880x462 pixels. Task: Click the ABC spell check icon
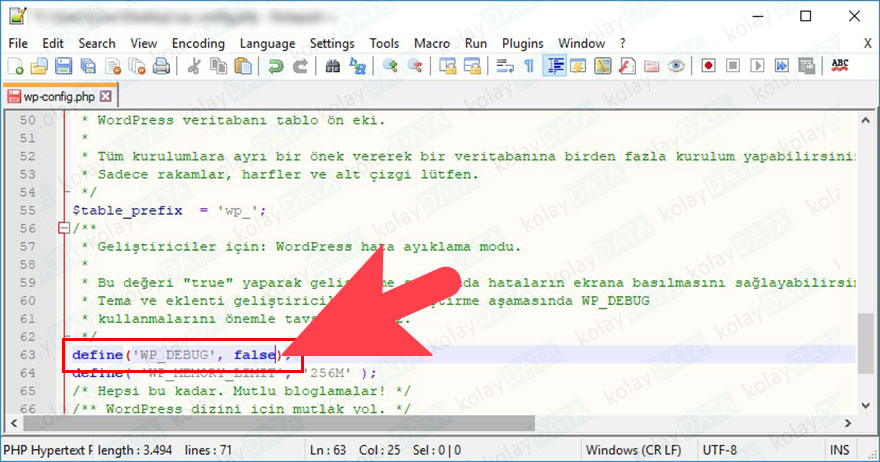[840, 66]
